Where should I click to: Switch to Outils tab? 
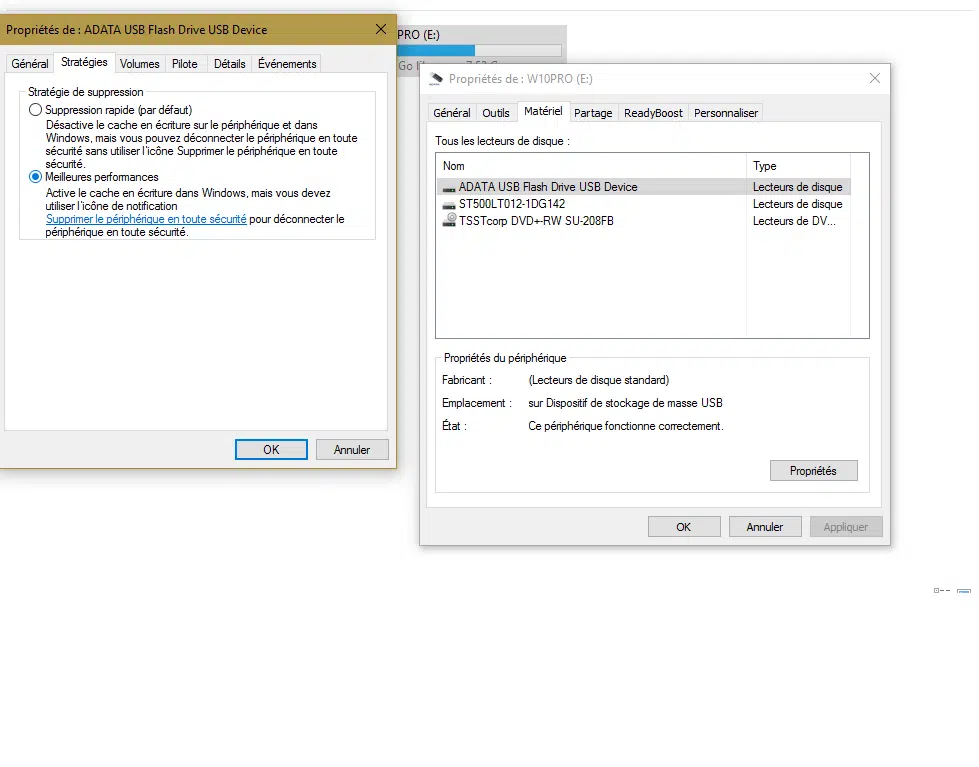496,113
